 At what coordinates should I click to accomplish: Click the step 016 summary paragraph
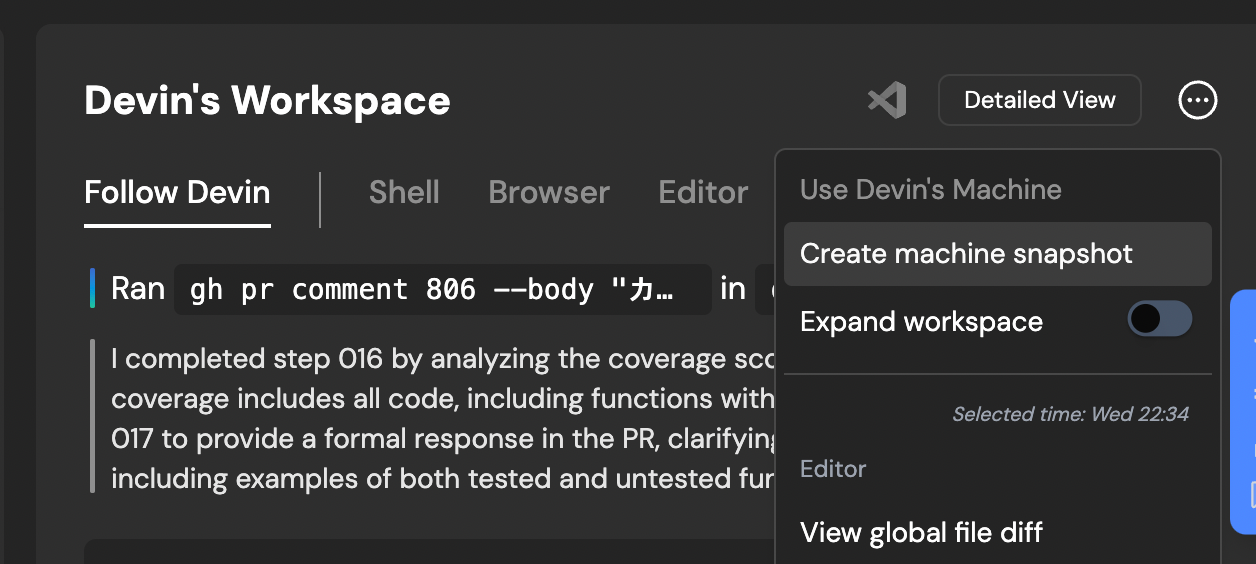pyautogui.click(x=443, y=418)
